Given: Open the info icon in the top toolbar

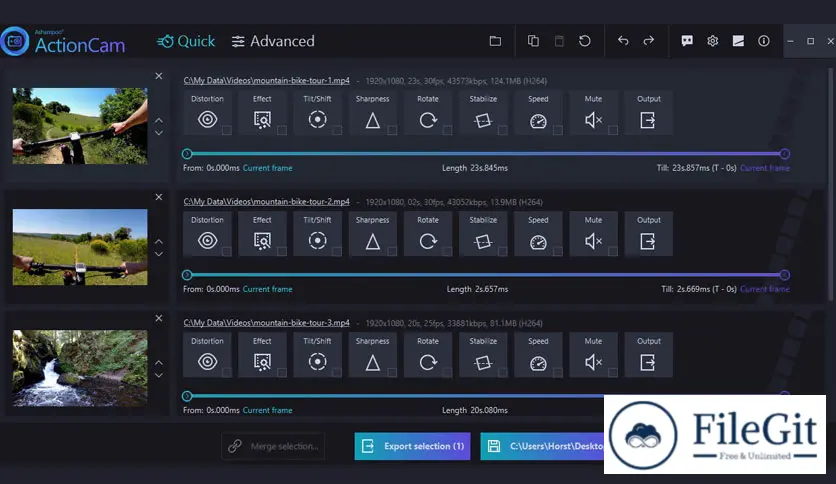Looking at the screenshot, I should click(763, 41).
